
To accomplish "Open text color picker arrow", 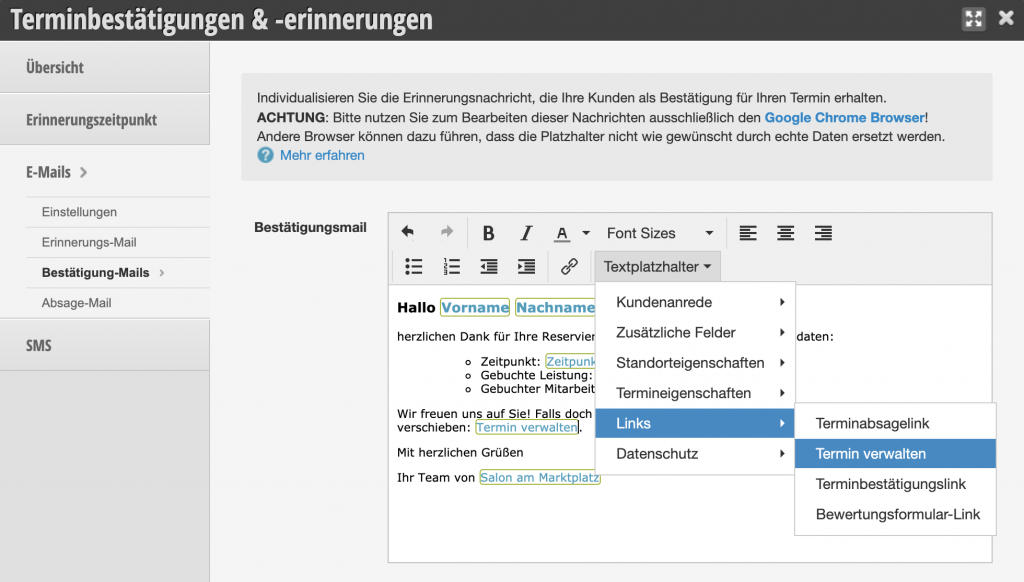I will point(586,233).
